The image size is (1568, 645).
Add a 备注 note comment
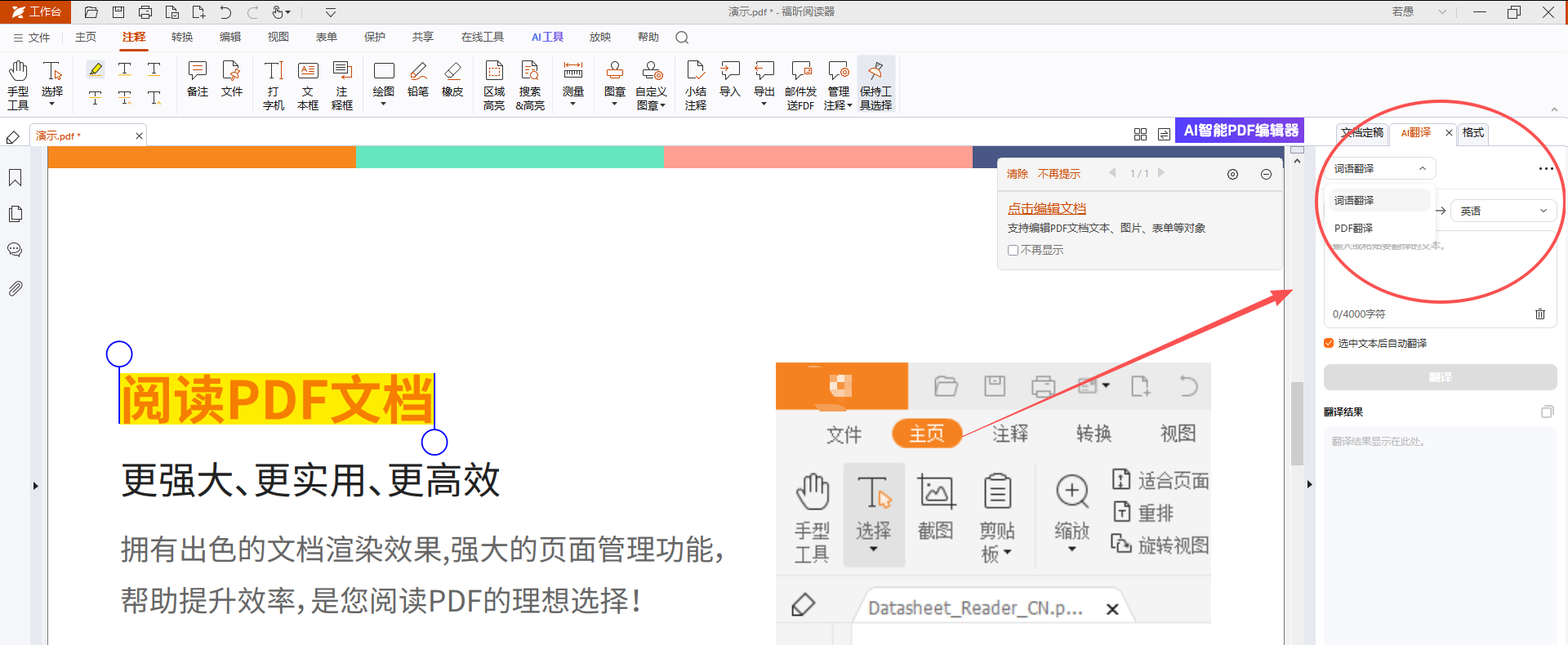pyautogui.click(x=198, y=79)
